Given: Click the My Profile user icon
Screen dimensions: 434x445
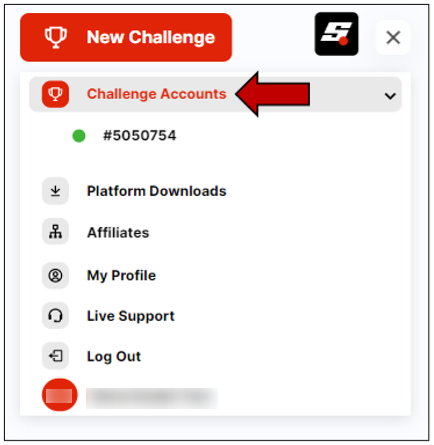Looking at the screenshot, I should (x=55, y=276).
